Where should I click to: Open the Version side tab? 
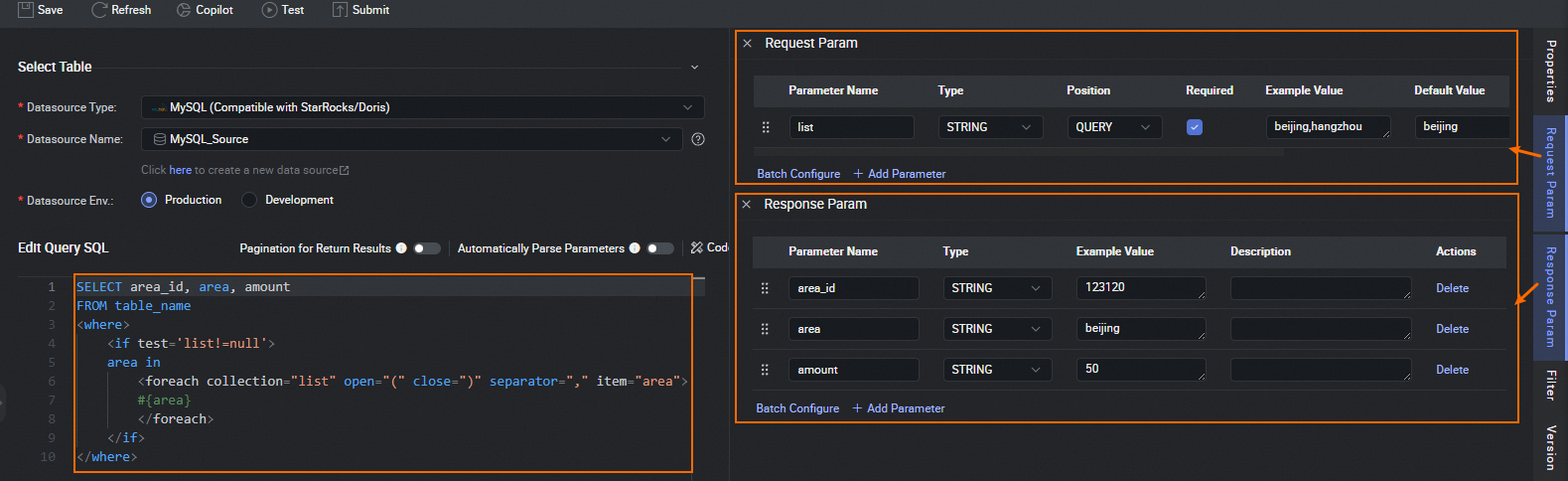point(1550,447)
